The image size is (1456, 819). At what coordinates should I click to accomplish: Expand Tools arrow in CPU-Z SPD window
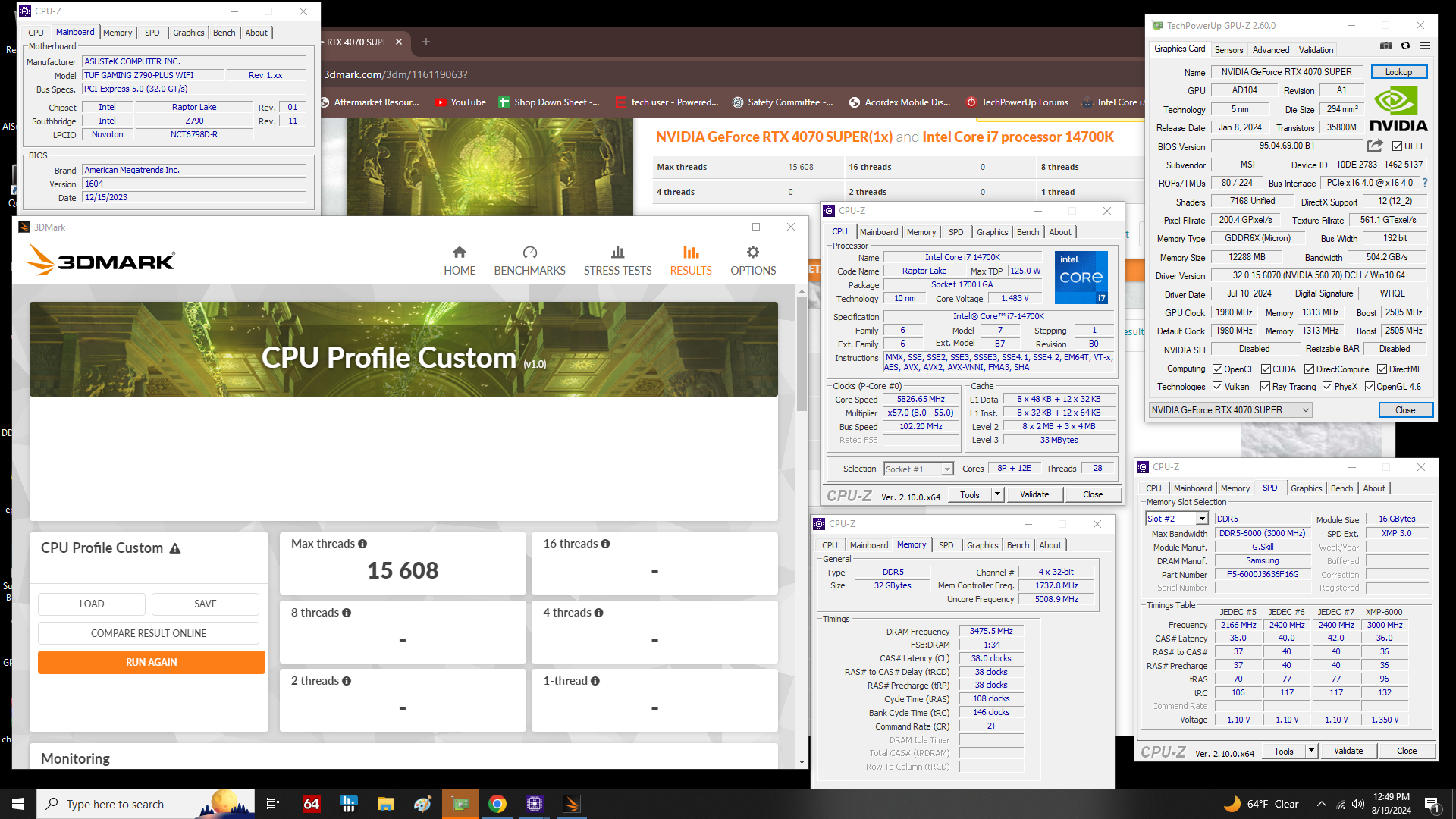pyautogui.click(x=1311, y=751)
